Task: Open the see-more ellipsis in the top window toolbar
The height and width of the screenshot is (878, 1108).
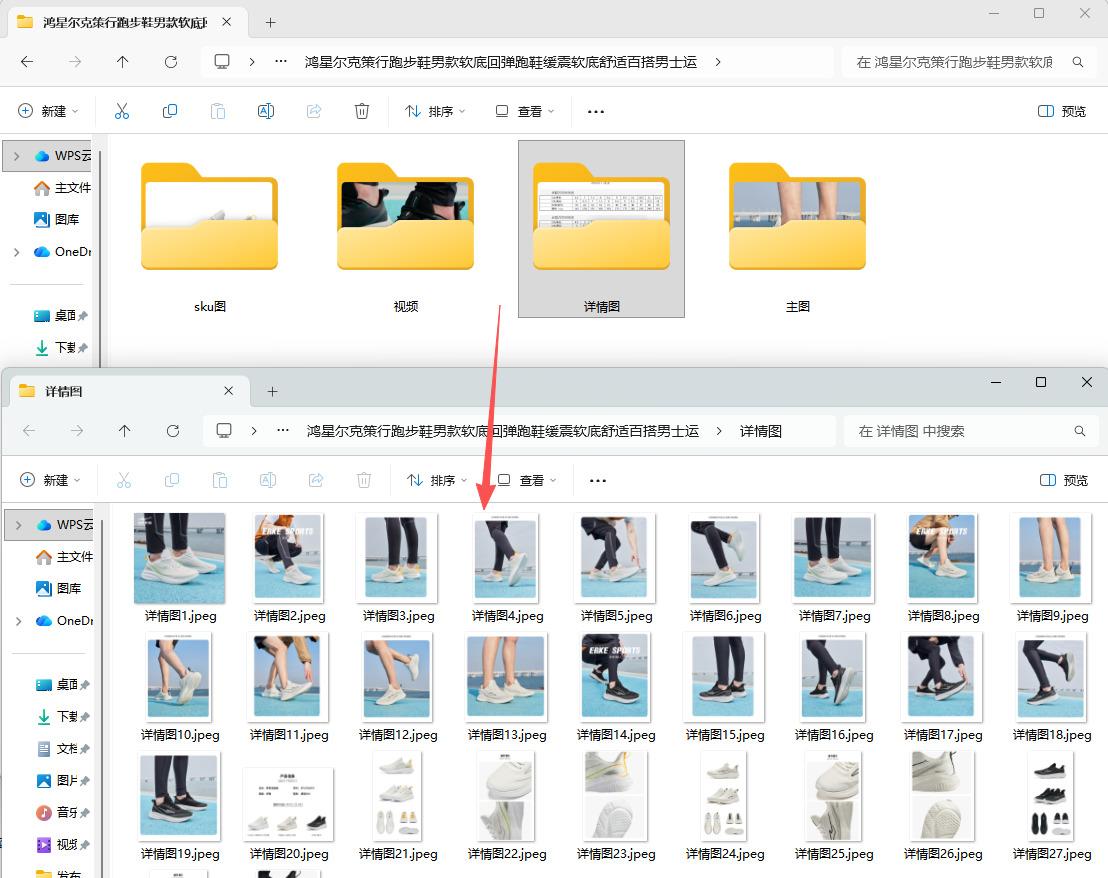Action: (596, 111)
